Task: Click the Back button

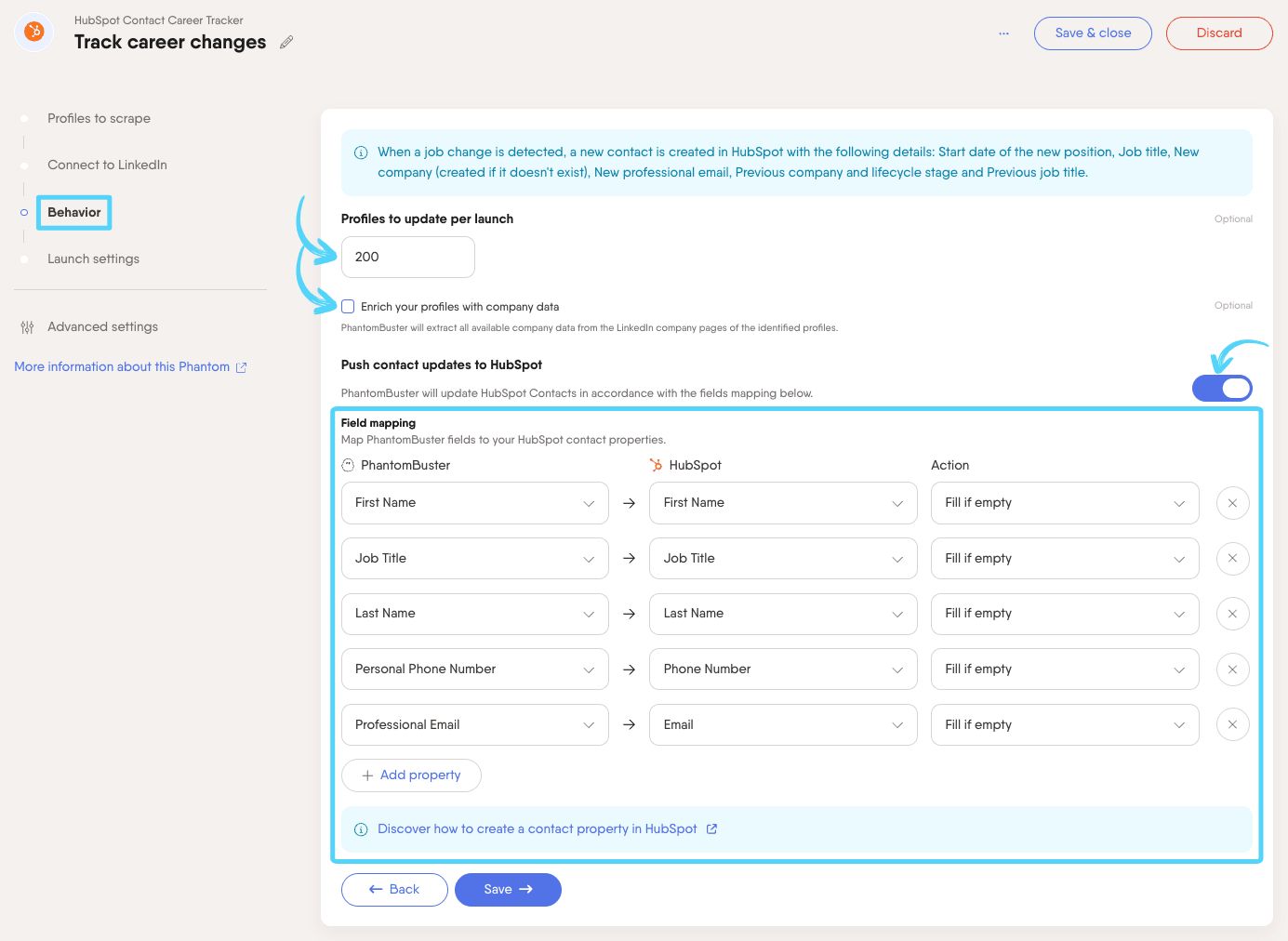Action: 394,890
